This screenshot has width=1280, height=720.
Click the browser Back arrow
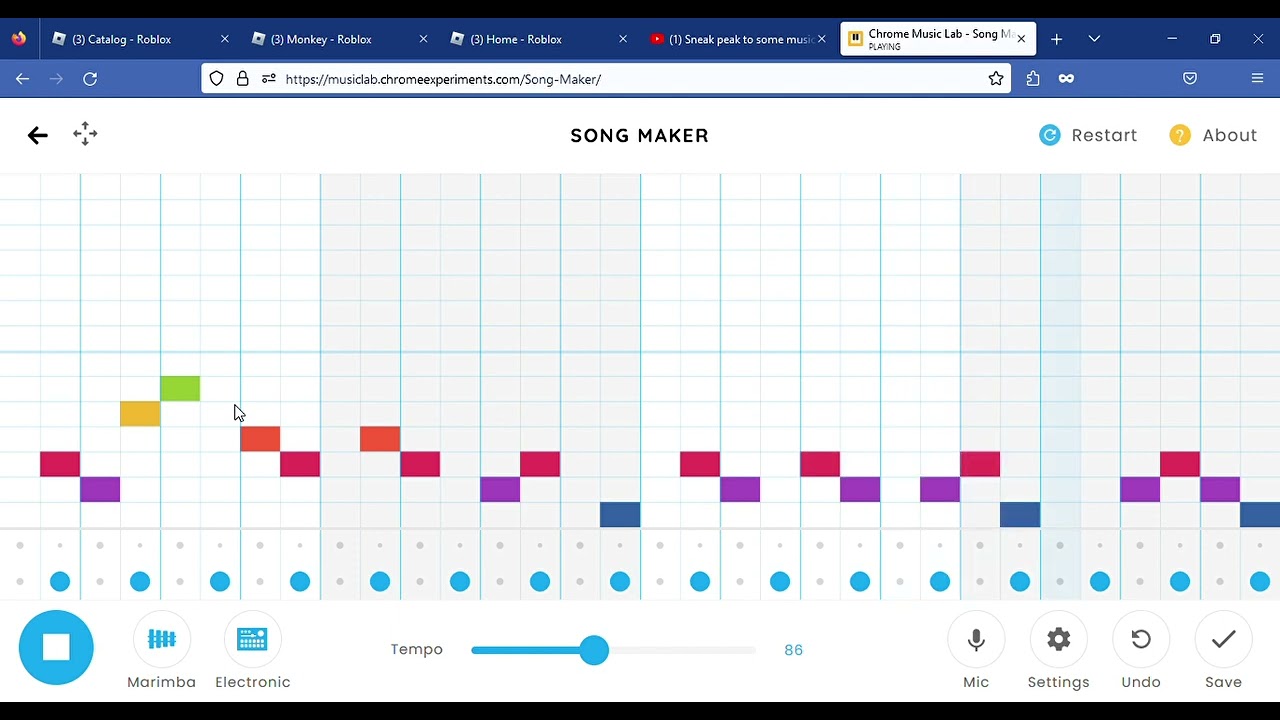click(22, 79)
